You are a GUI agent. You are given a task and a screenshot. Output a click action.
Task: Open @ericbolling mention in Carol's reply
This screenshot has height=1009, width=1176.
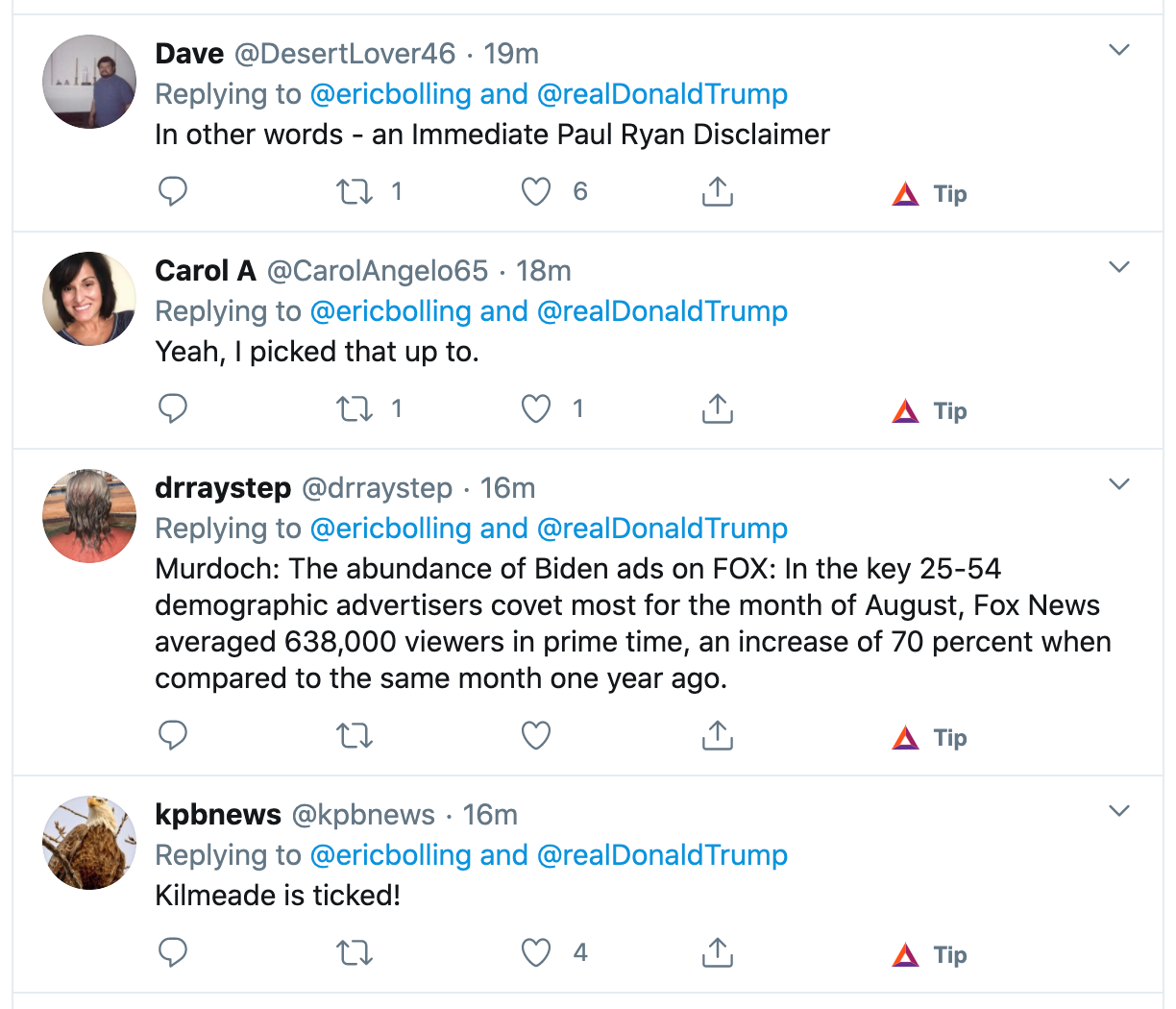tap(390, 311)
